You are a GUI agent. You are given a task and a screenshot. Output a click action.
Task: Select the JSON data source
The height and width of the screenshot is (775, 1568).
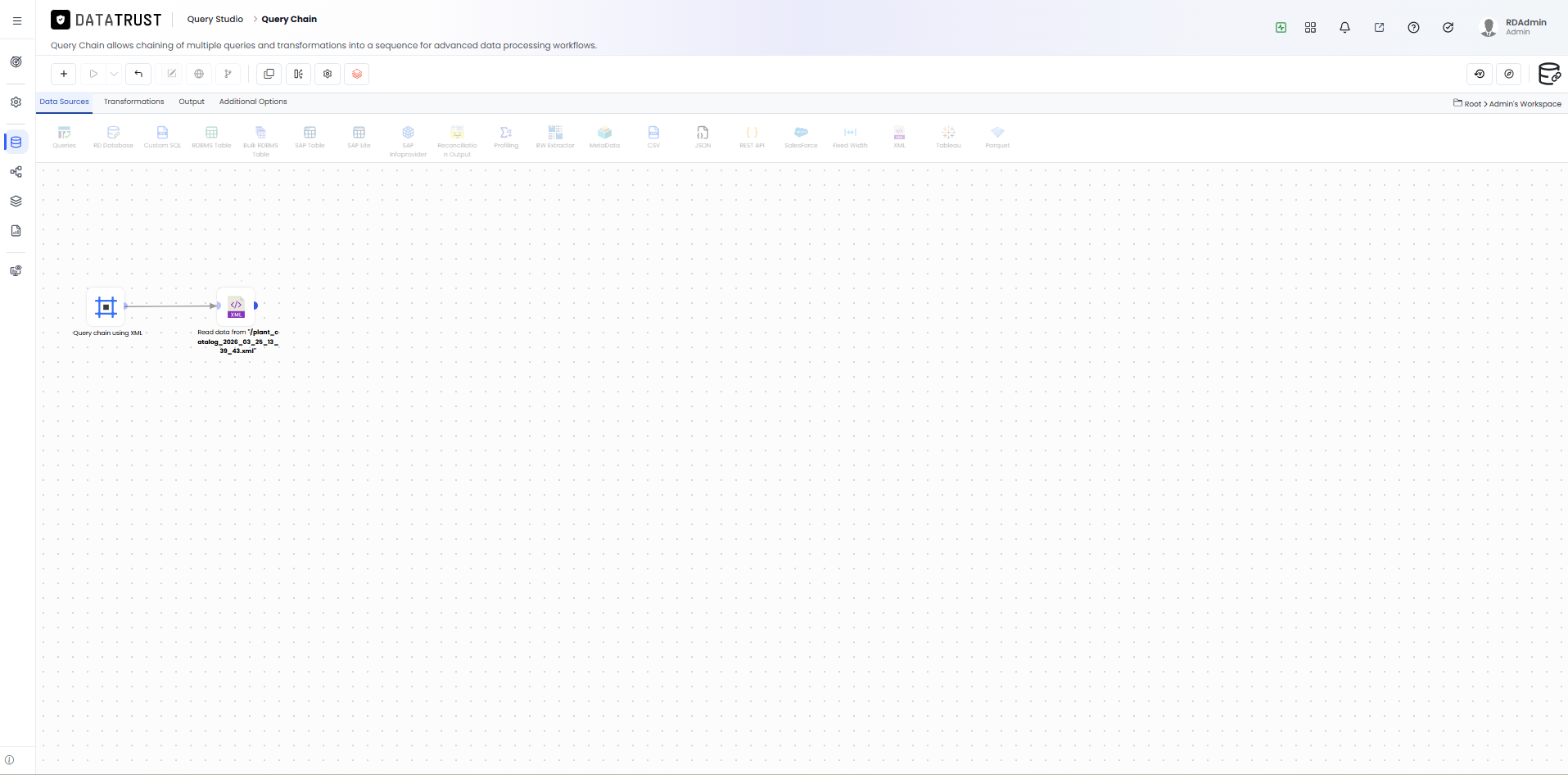pyautogui.click(x=703, y=137)
